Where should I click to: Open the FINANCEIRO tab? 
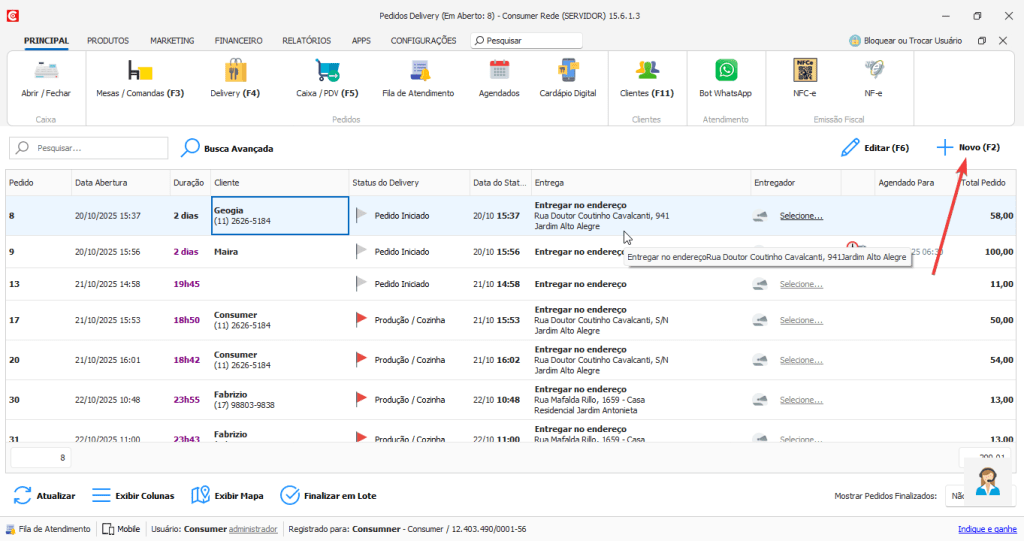click(238, 41)
